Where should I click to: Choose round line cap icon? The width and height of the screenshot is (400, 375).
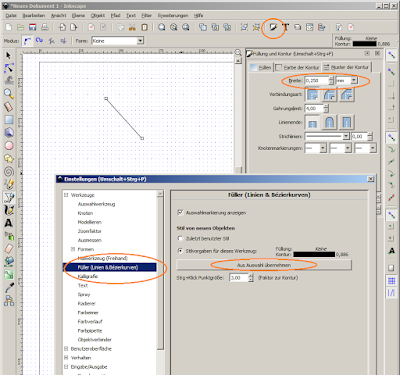[329, 122]
